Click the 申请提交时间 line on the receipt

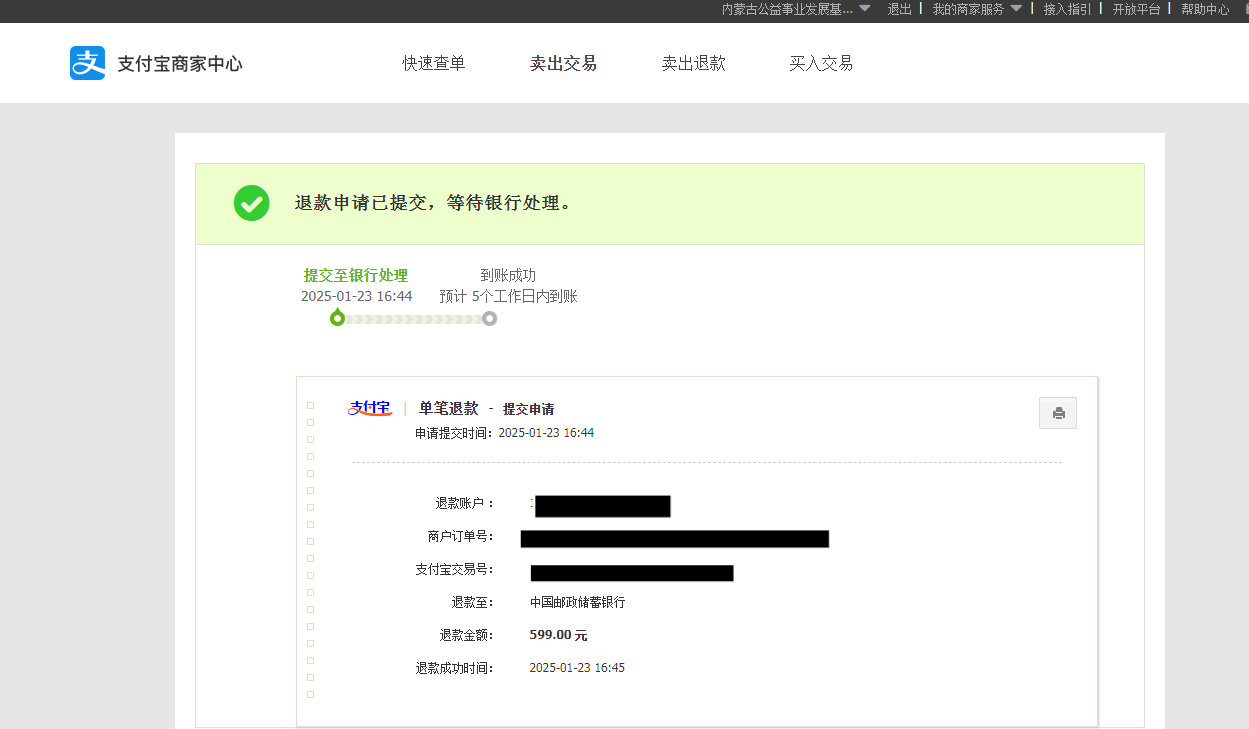coord(505,433)
